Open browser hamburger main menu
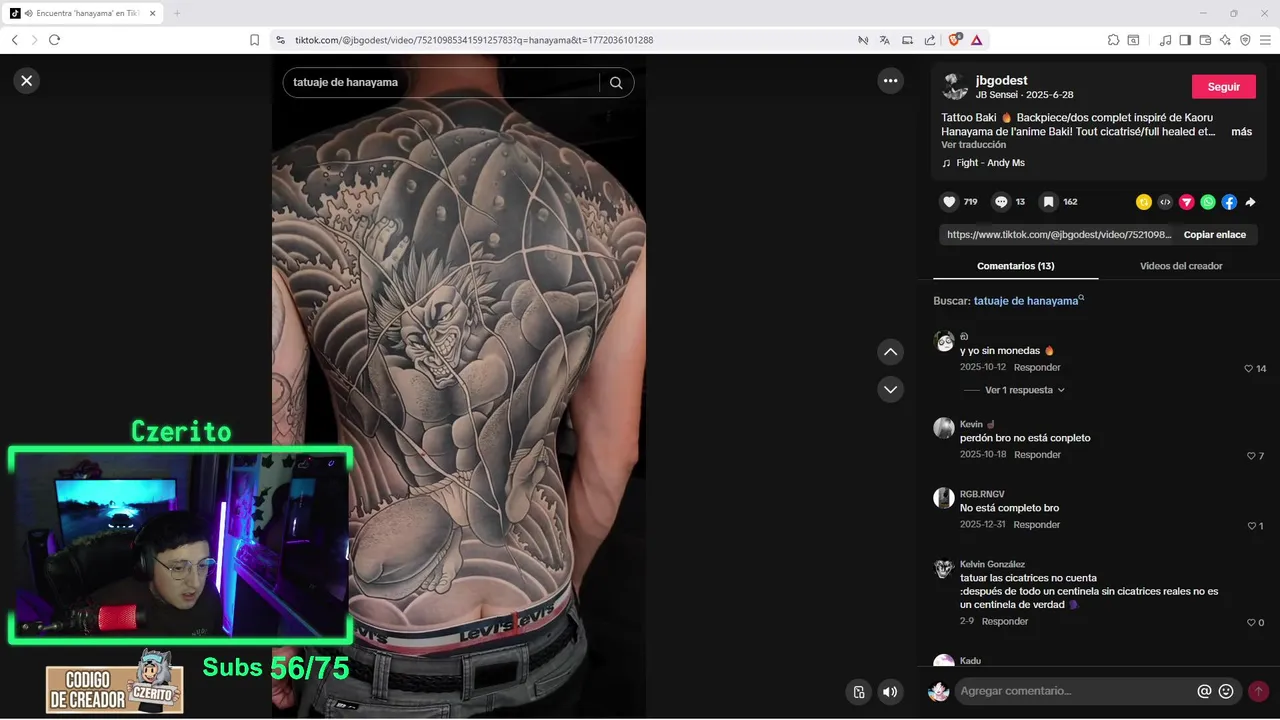 pos(1266,40)
